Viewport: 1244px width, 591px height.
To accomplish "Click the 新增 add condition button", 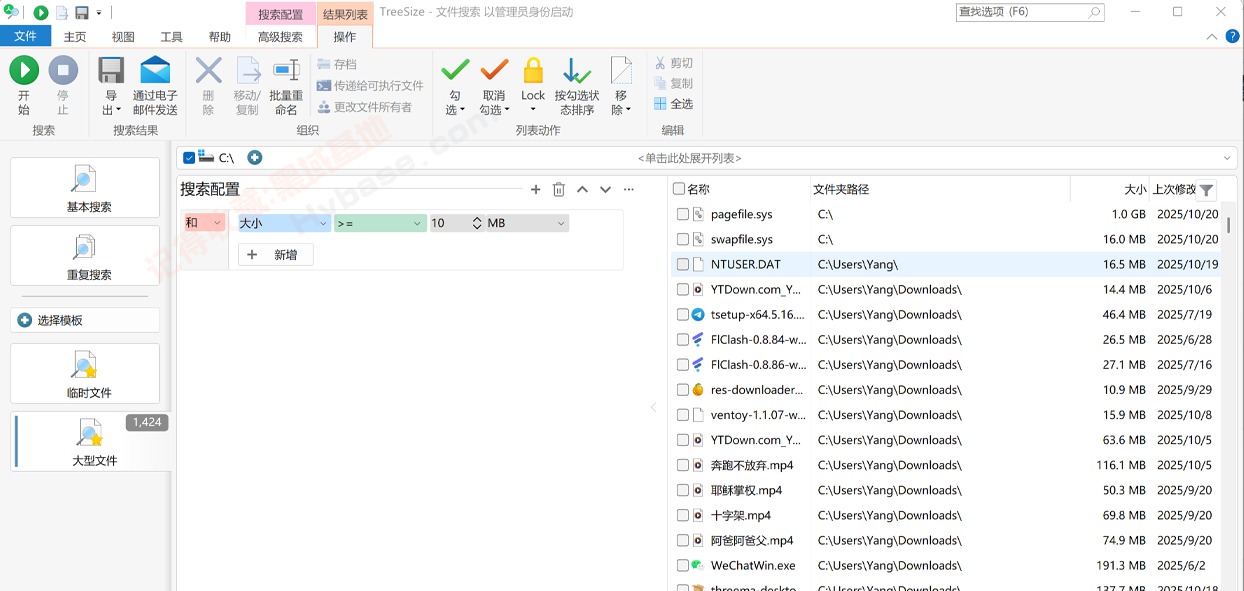I will coord(276,254).
